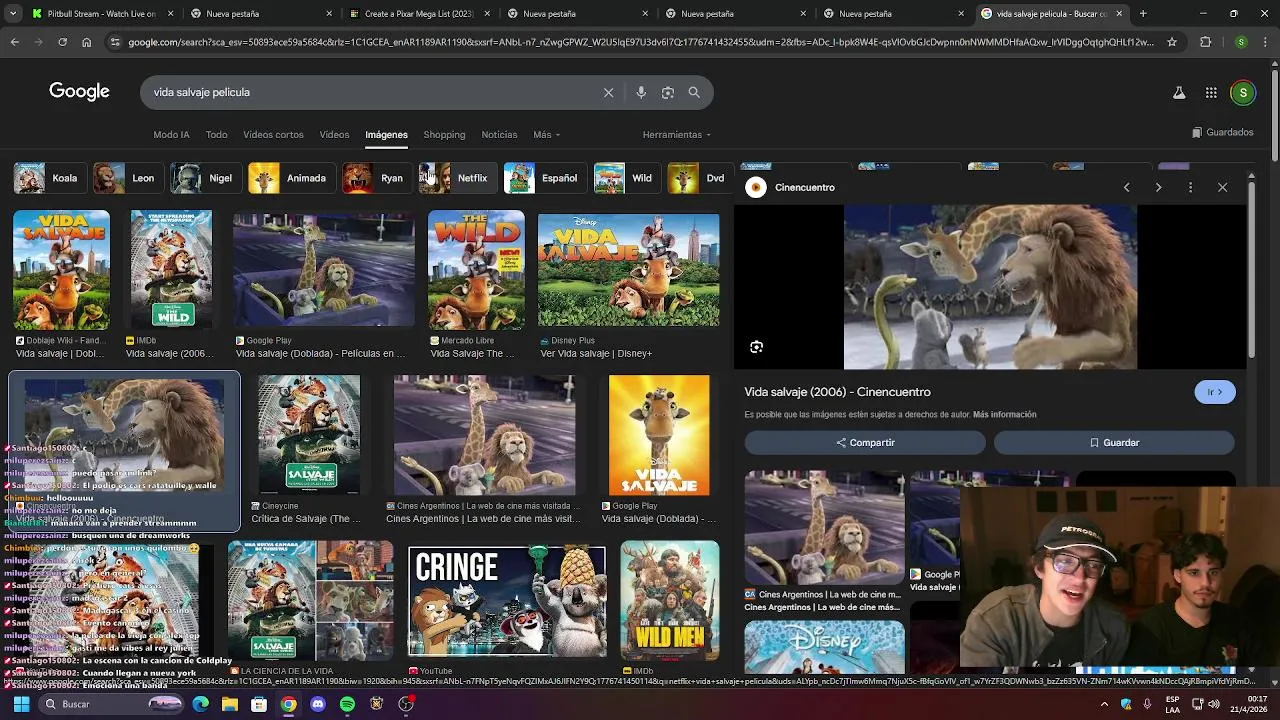Show next image in preview panel
Image resolution: width=1280 pixels, height=720 pixels.
1158,187
